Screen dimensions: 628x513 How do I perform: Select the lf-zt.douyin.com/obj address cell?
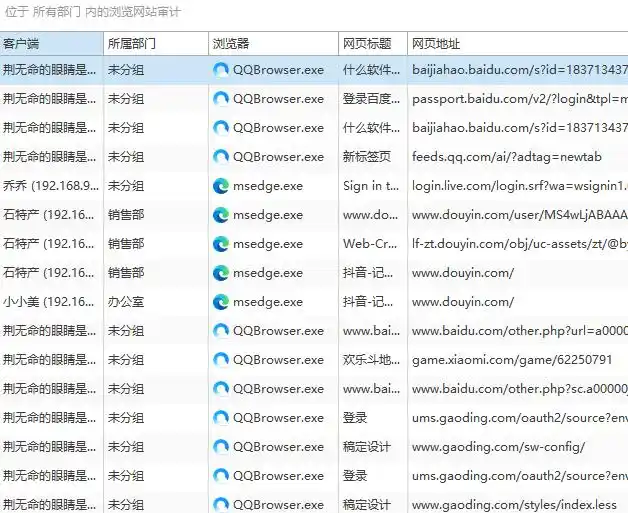coord(519,244)
